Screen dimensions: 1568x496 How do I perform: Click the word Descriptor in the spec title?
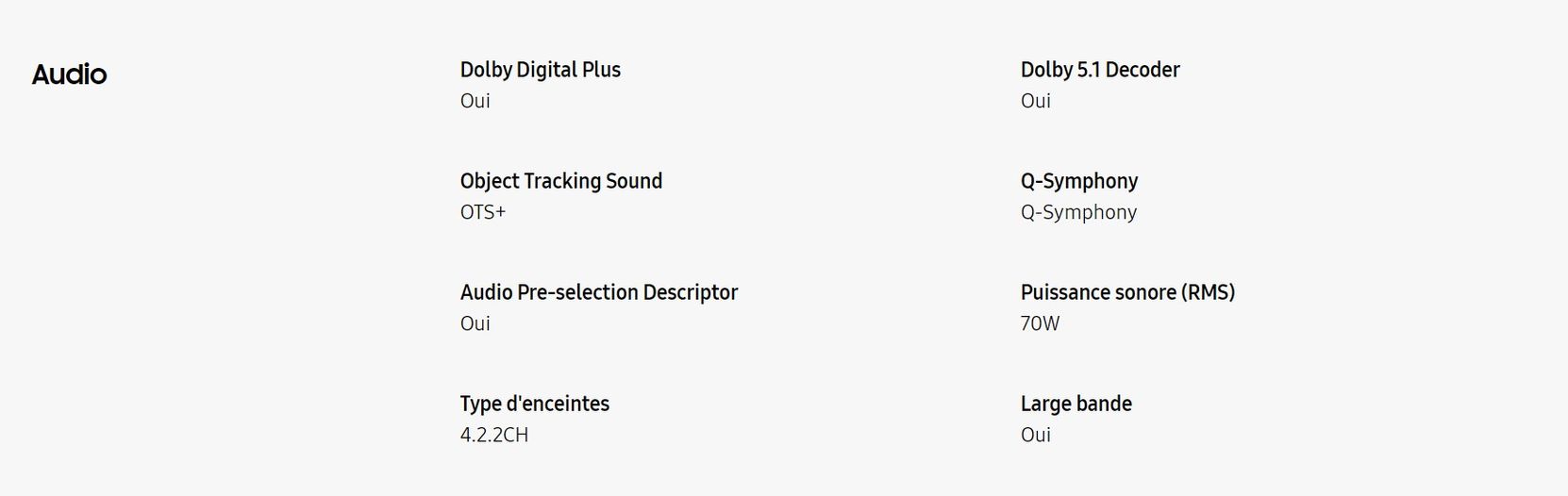691,292
